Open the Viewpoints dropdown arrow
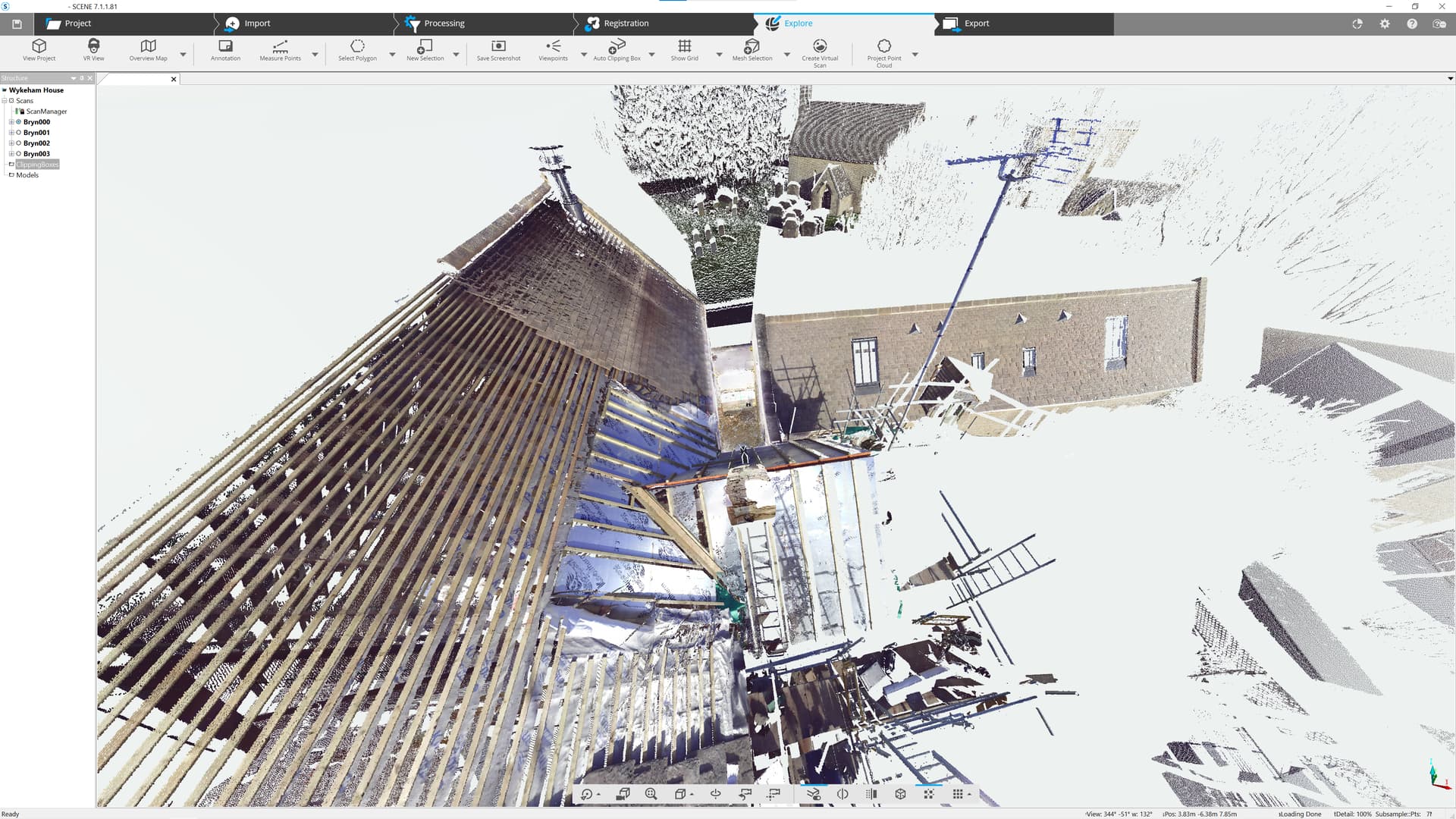 click(584, 54)
